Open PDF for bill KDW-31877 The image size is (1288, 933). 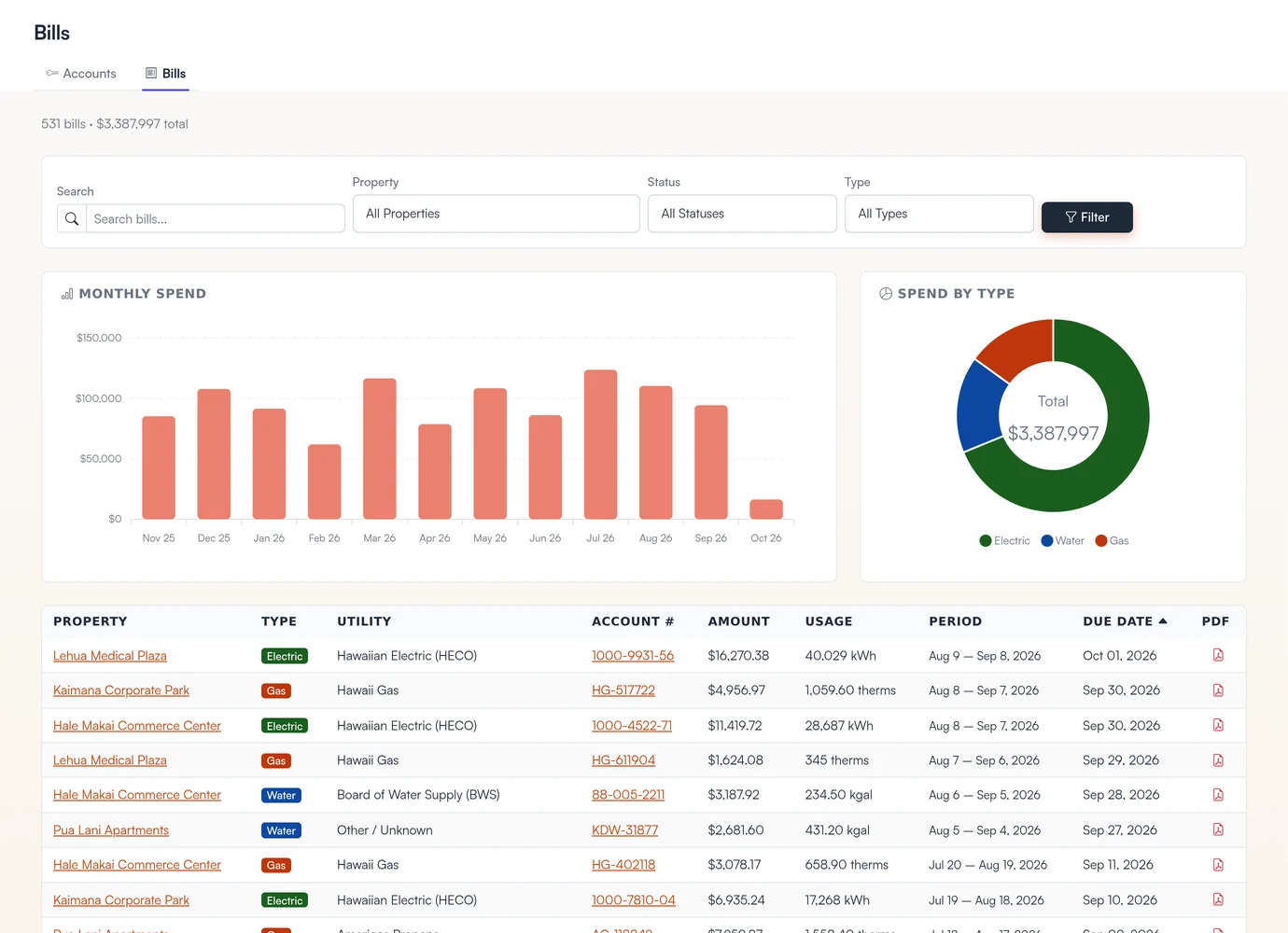(x=1218, y=829)
